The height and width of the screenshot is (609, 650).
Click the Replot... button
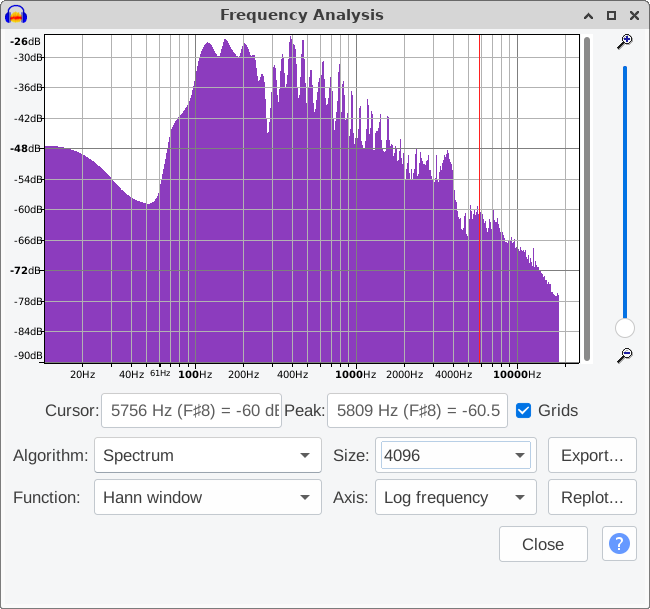(x=592, y=497)
